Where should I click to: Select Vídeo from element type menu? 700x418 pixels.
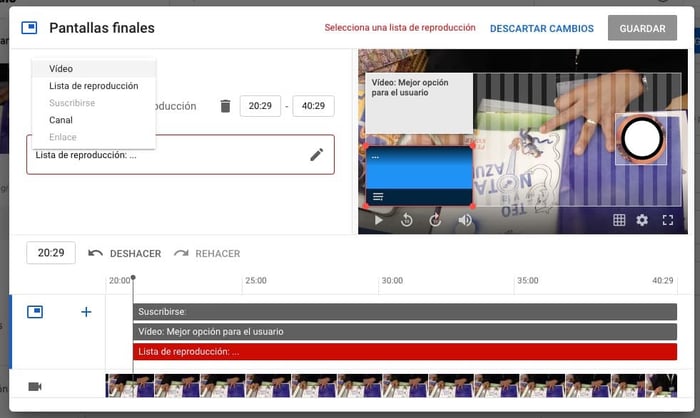click(x=61, y=69)
